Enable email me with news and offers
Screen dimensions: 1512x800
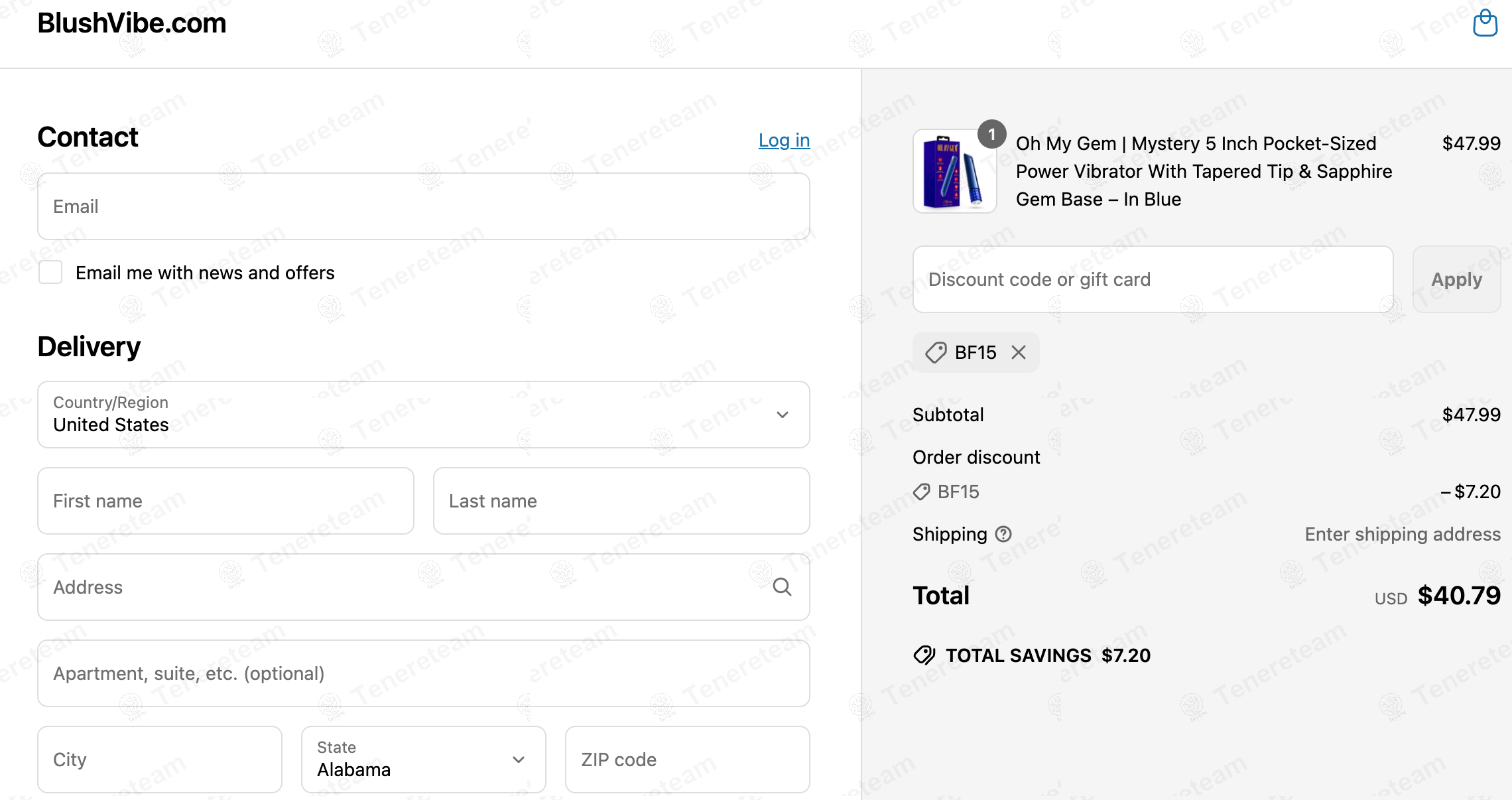point(50,272)
